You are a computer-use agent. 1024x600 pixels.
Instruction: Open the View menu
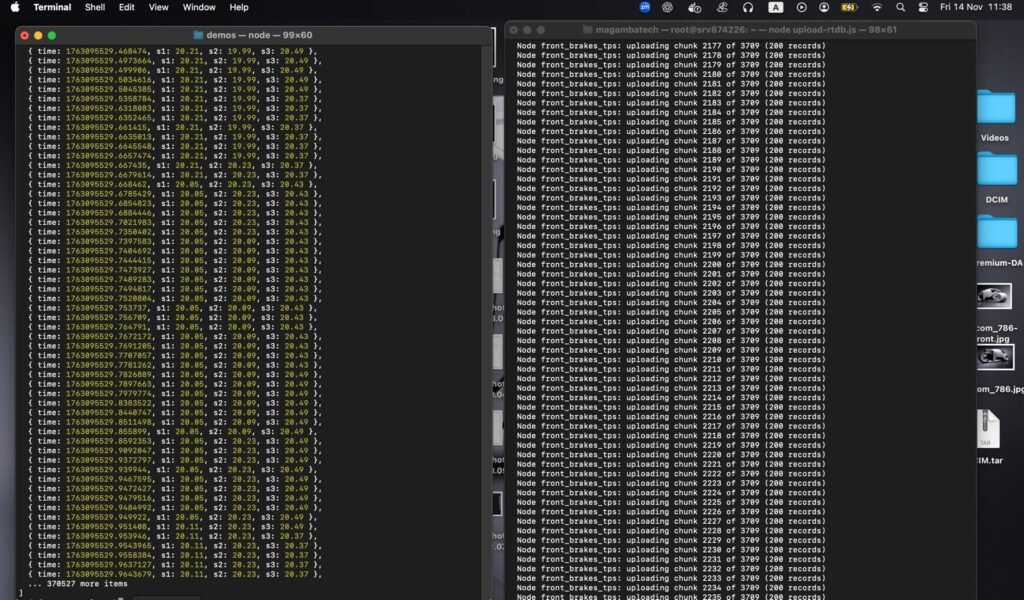coord(158,7)
